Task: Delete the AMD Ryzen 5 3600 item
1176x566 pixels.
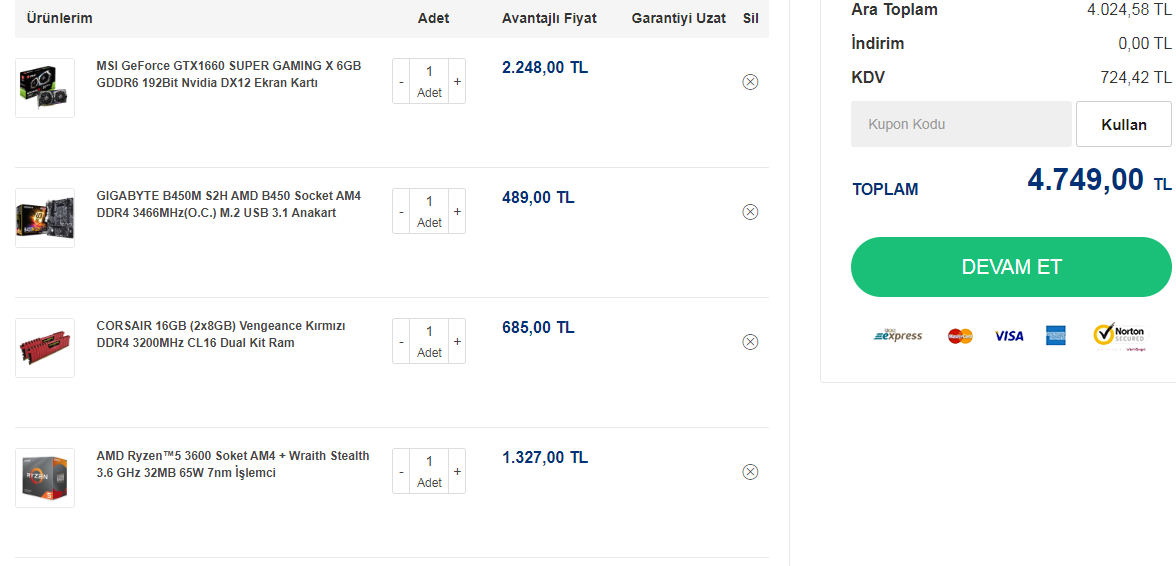Action: tap(750, 472)
